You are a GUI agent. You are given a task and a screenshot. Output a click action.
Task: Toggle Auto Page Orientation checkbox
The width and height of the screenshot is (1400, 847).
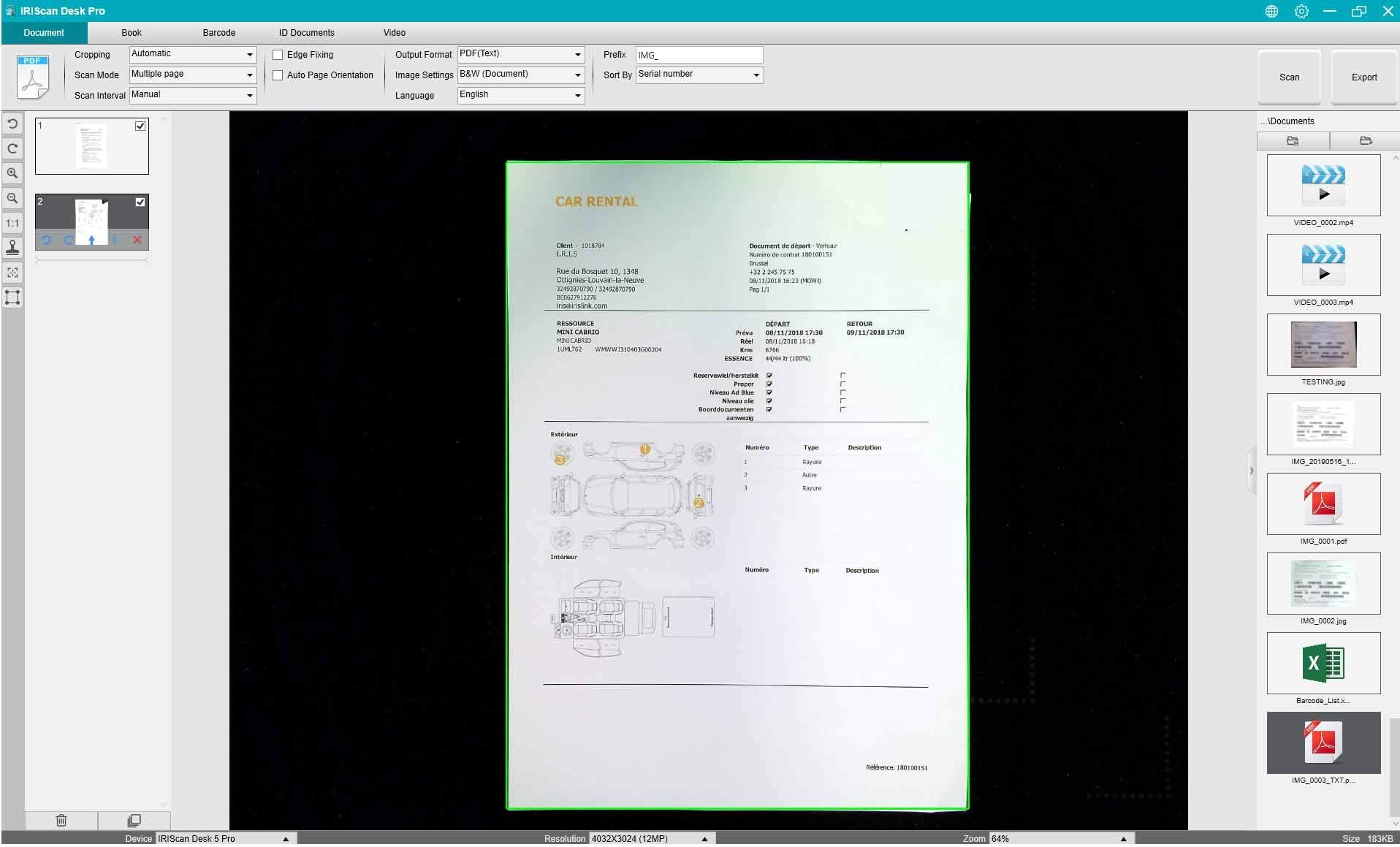point(278,75)
